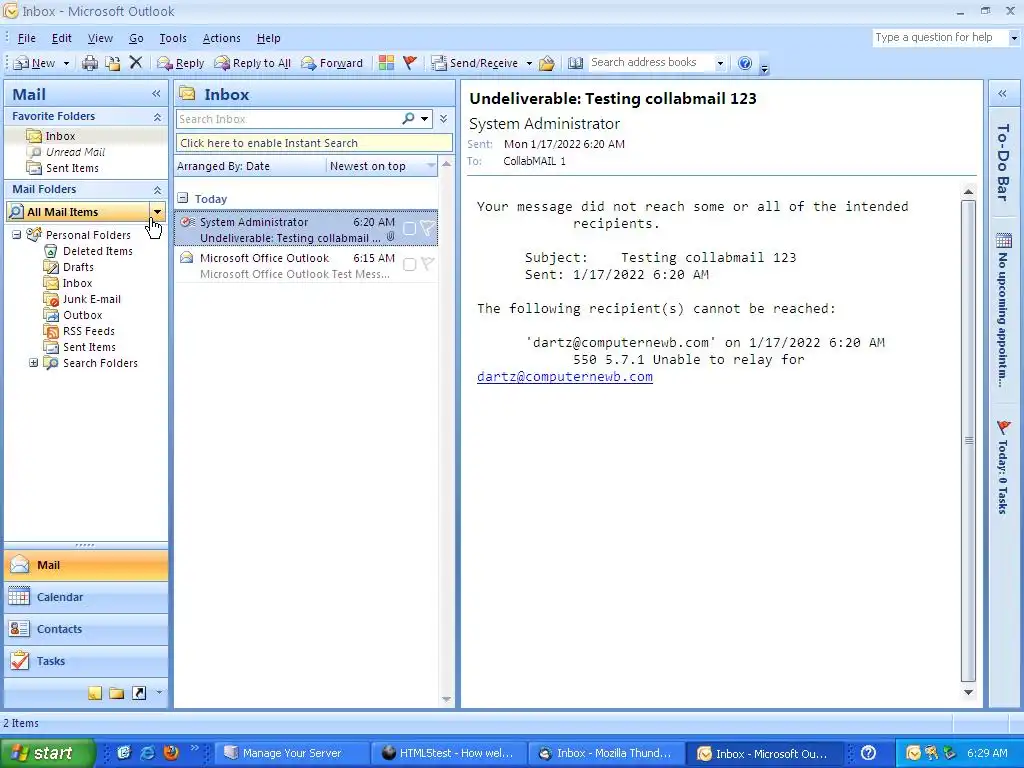Open the Edit menu
This screenshot has height=768, width=1024.
click(x=61, y=38)
